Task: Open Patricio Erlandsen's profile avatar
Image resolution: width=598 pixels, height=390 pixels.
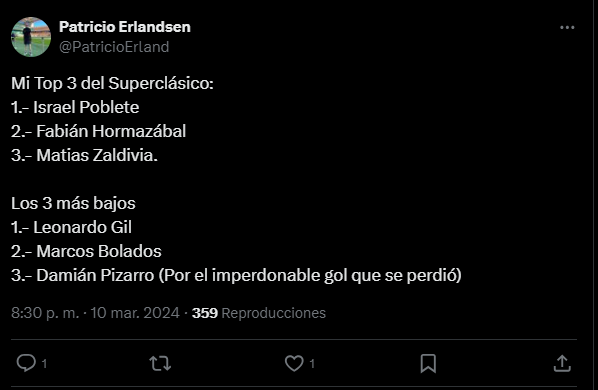Action: [x=31, y=37]
